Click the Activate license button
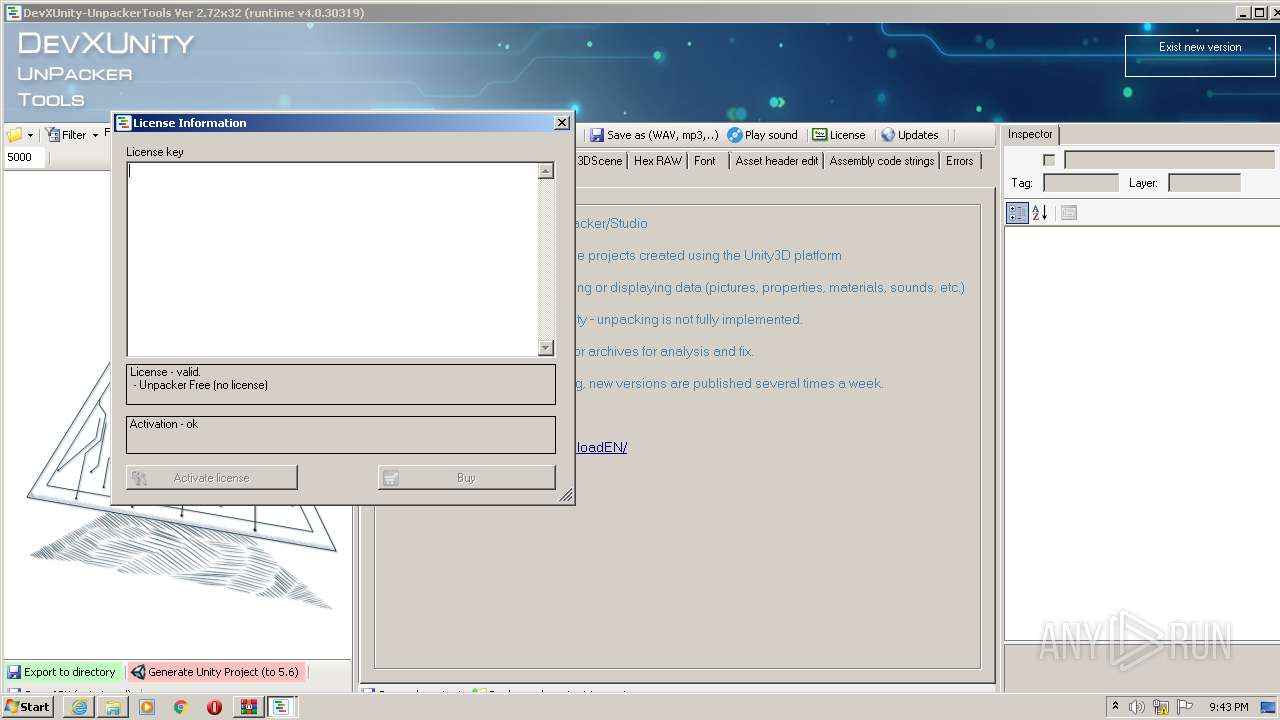This screenshot has width=1280, height=720. click(x=212, y=478)
